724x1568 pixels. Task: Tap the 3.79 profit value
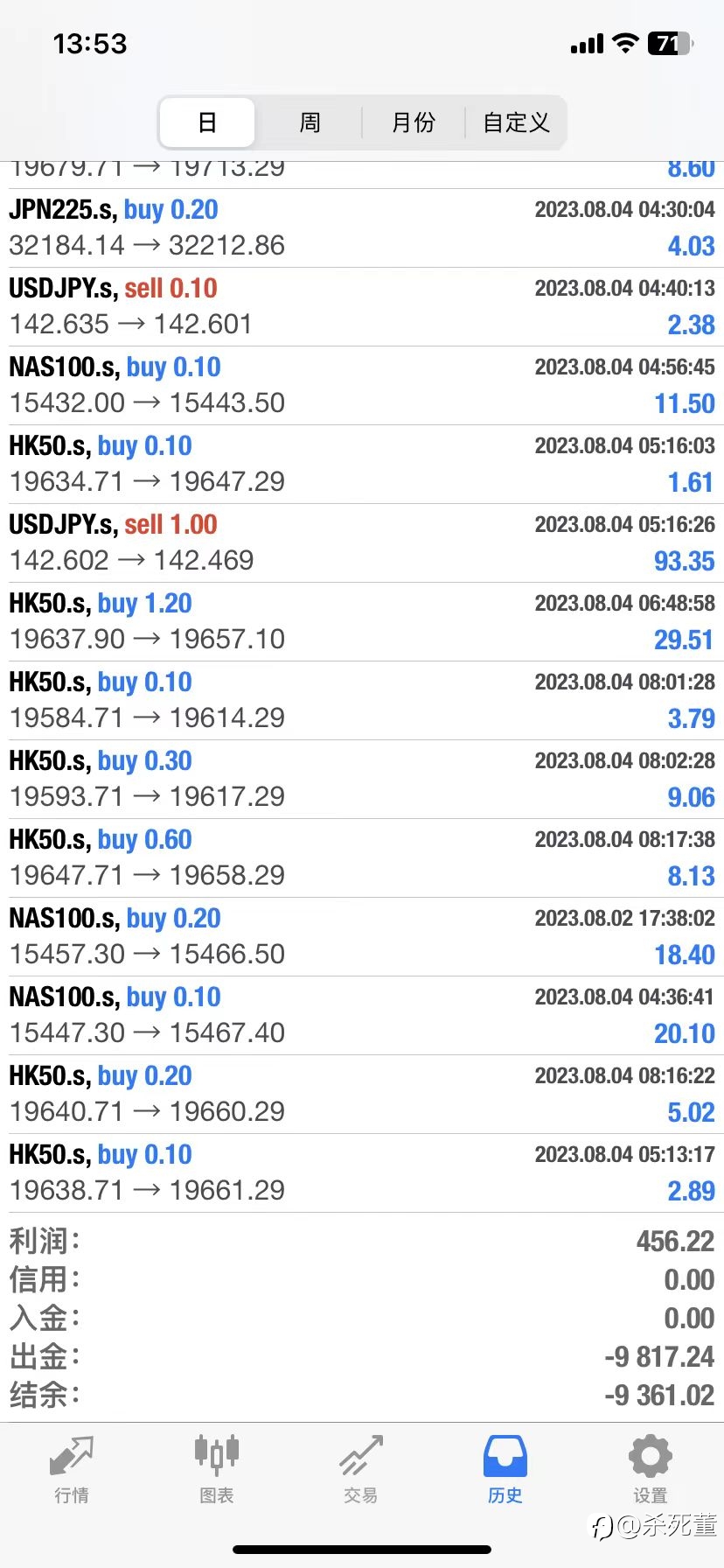tap(692, 718)
